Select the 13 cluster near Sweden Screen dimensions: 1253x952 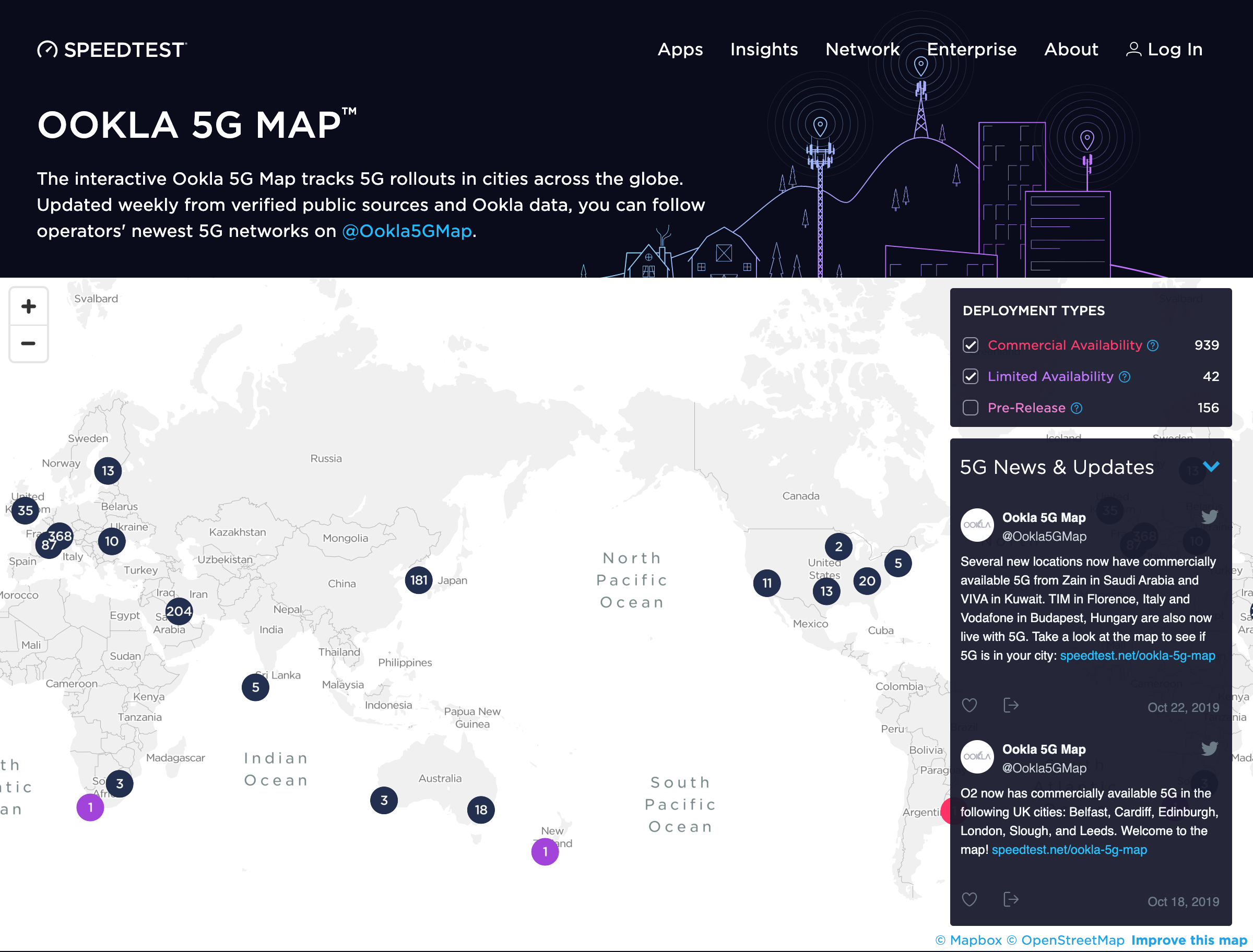tap(108, 470)
